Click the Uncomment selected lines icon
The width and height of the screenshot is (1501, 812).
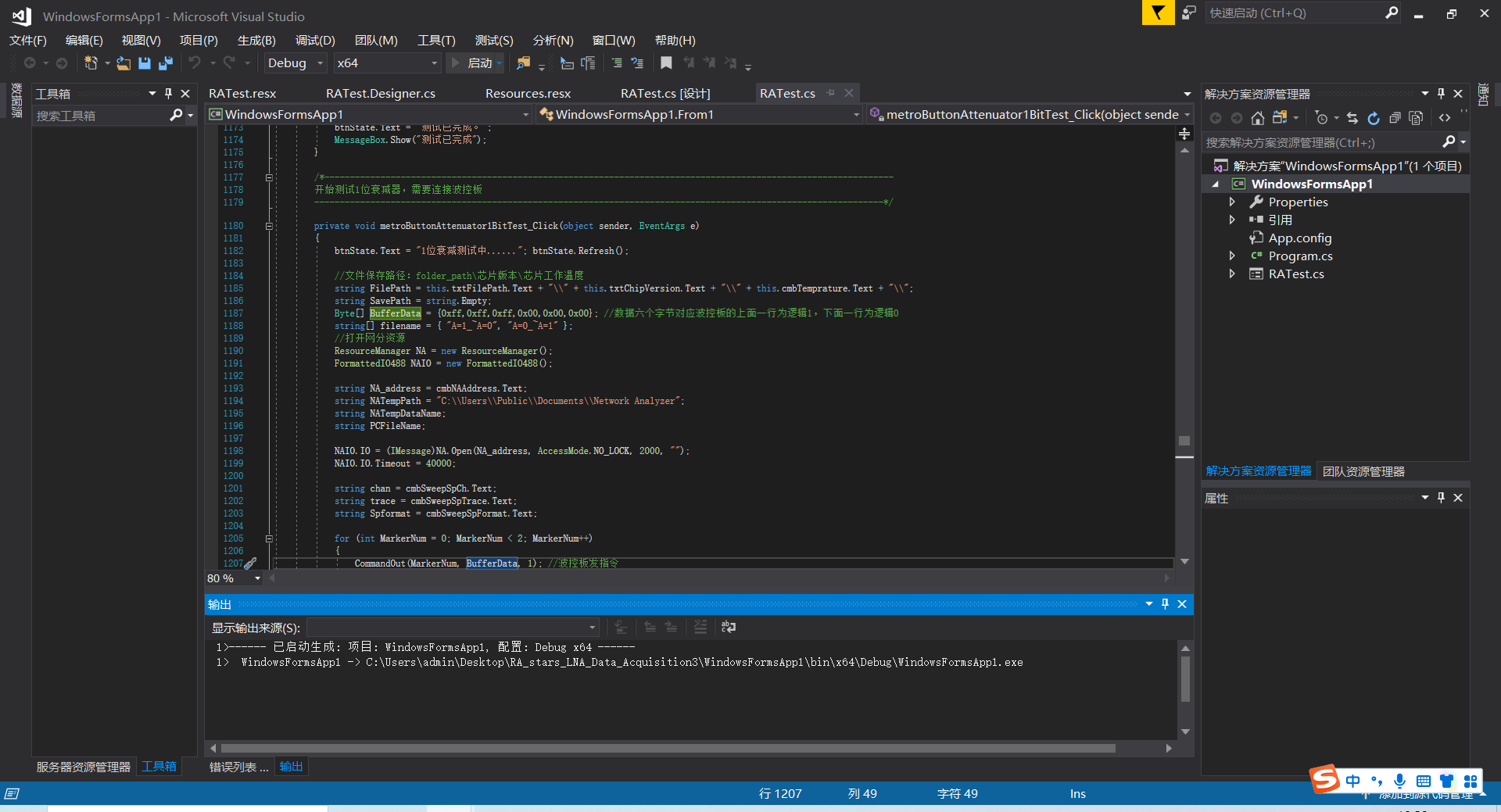[x=637, y=63]
